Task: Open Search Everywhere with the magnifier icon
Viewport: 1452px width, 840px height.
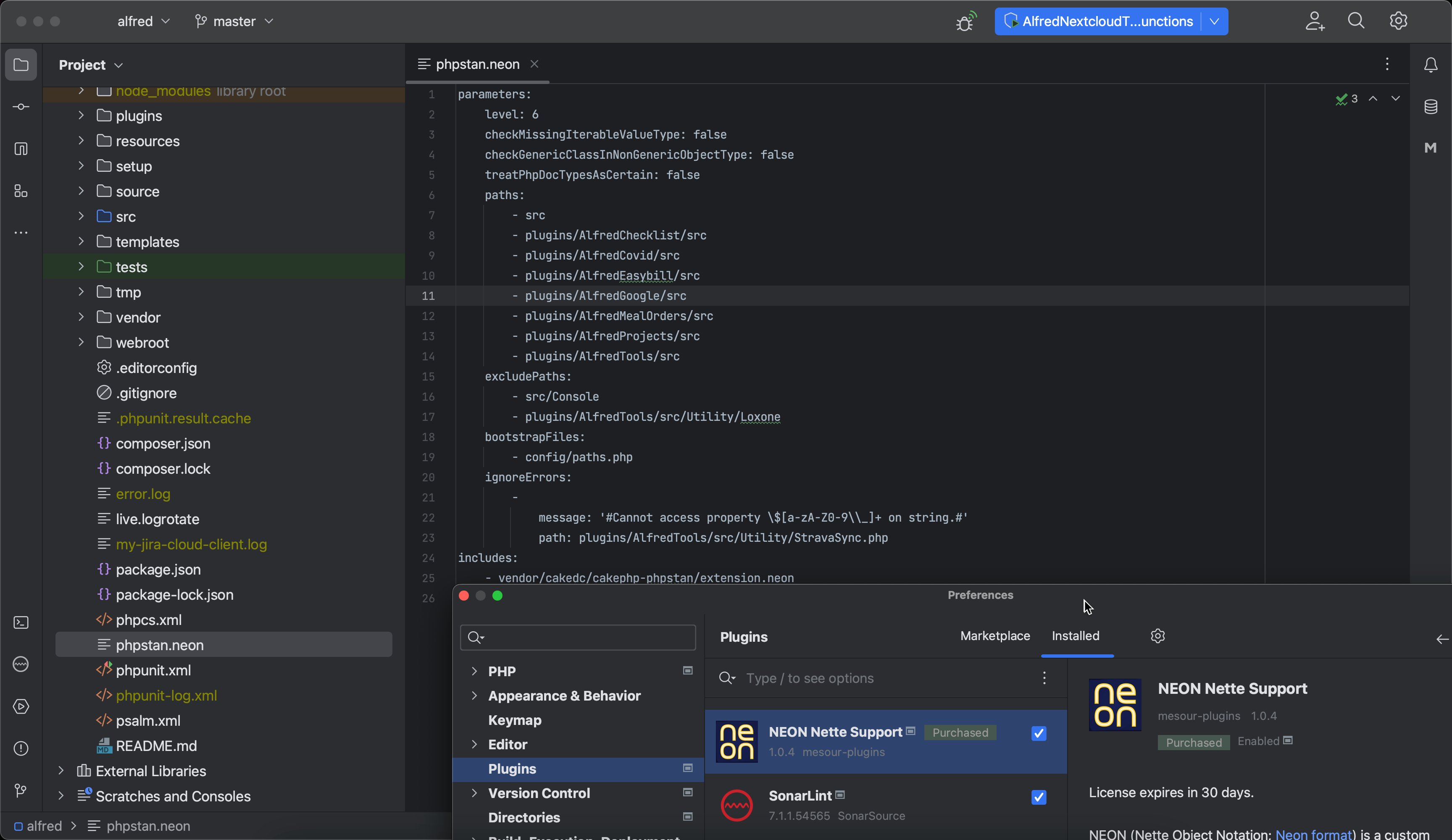Action: coord(1356,21)
